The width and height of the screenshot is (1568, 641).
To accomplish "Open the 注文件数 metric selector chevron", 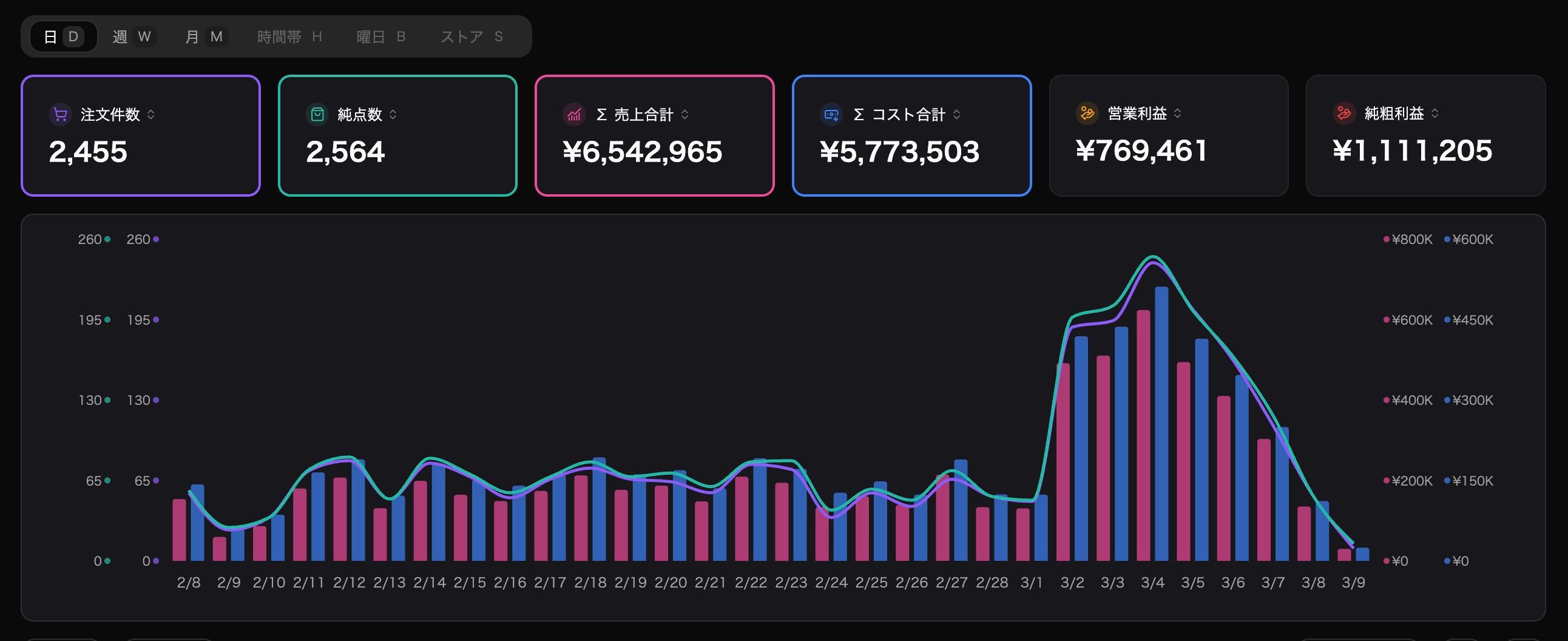I will tap(151, 115).
